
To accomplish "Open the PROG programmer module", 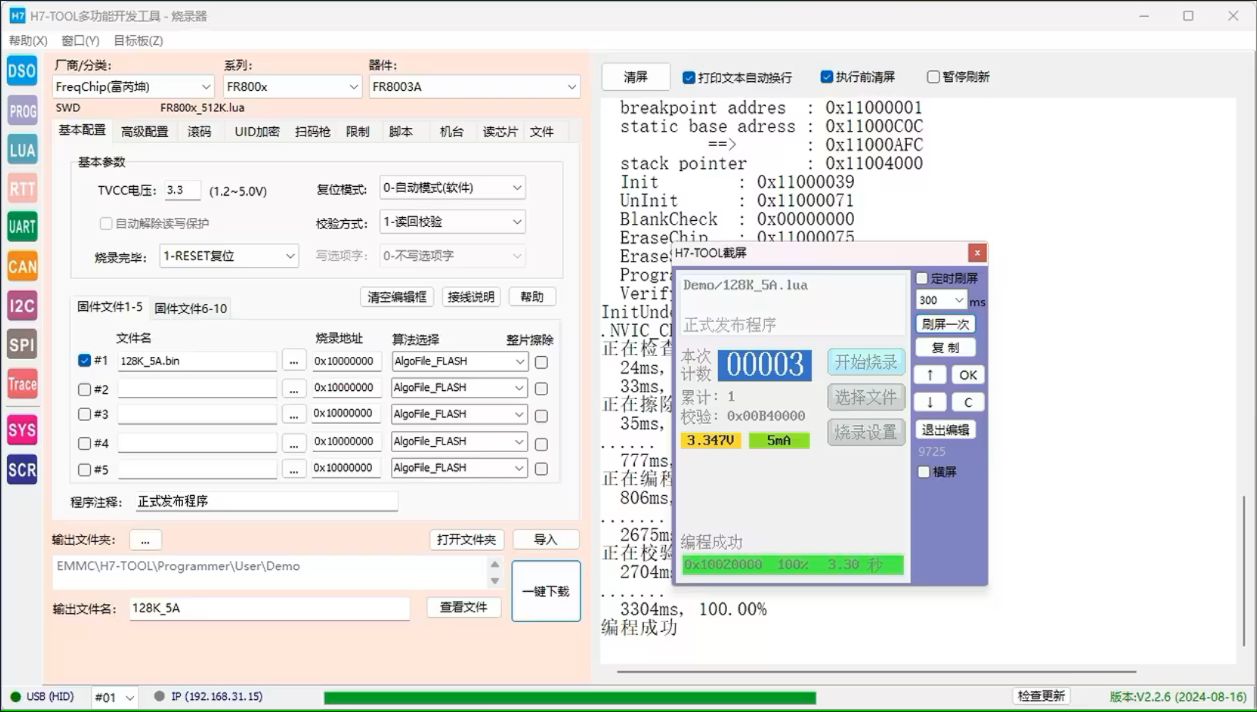I will click(x=22, y=111).
